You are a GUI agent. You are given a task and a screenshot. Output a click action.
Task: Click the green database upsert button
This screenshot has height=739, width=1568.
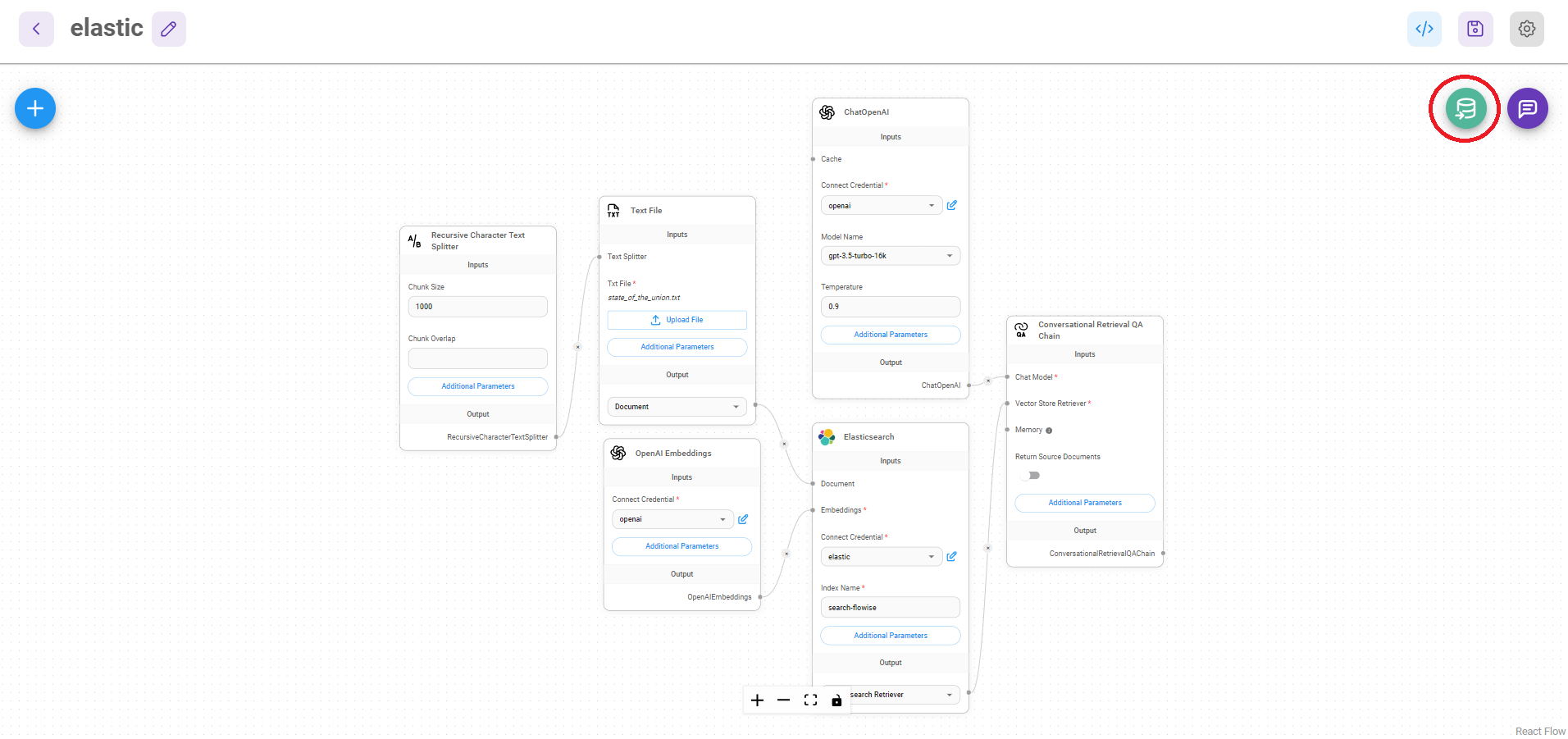tap(1465, 108)
